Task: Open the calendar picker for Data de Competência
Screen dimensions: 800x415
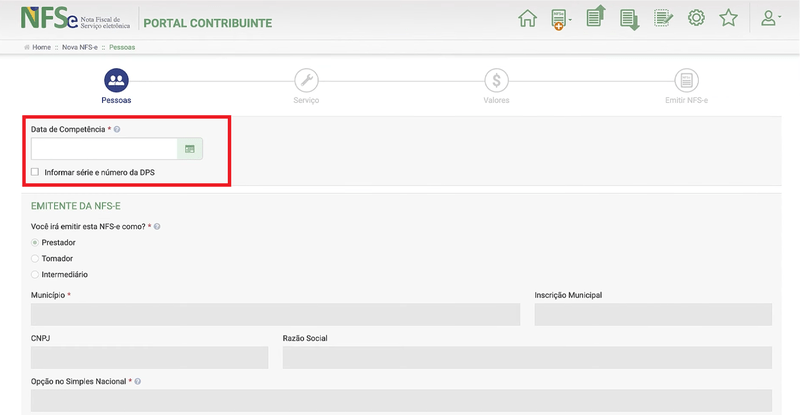Action: point(190,149)
